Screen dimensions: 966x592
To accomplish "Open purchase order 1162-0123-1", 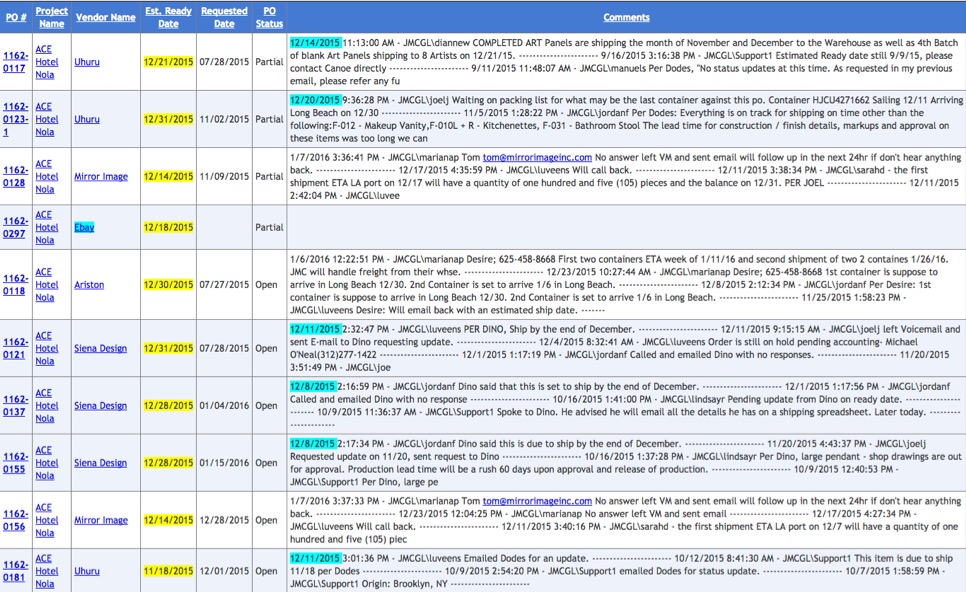I will (x=15, y=119).
